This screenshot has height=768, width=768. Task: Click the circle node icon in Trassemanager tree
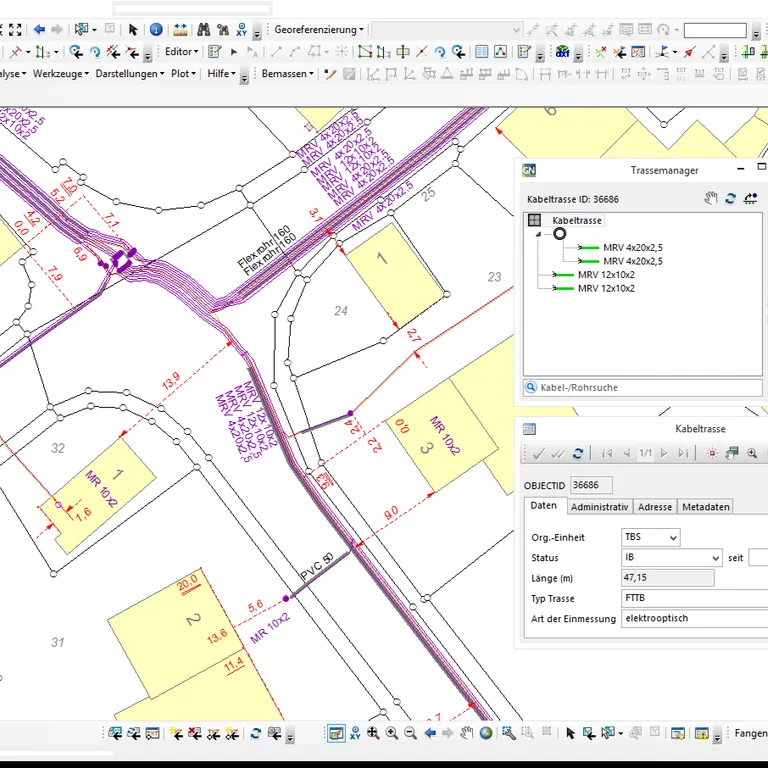[559, 234]
